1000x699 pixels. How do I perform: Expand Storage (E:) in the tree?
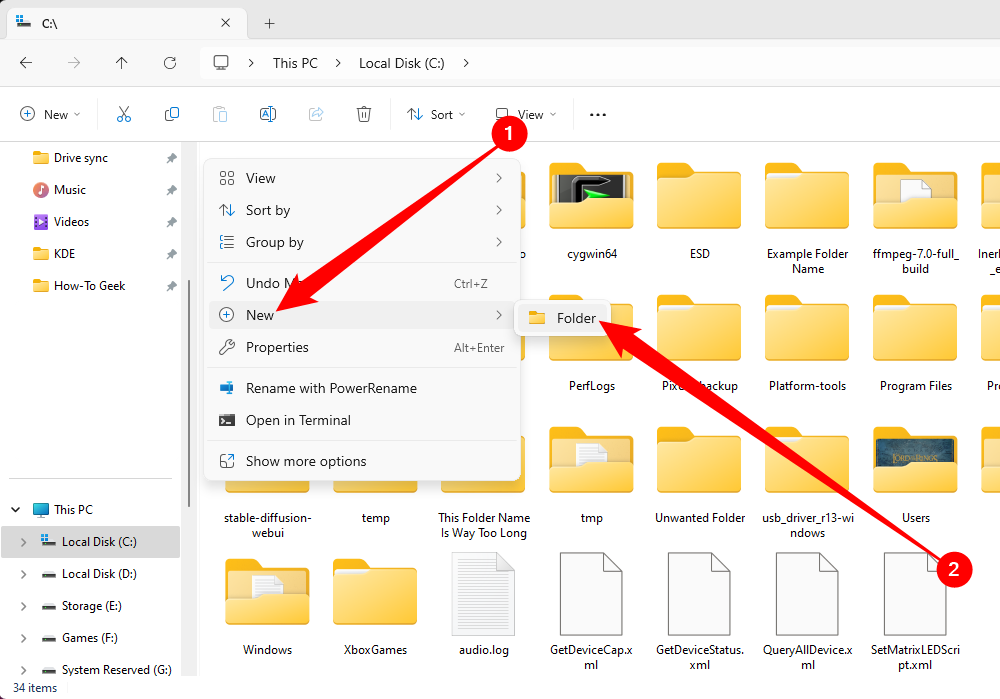[x=24, y=606]
